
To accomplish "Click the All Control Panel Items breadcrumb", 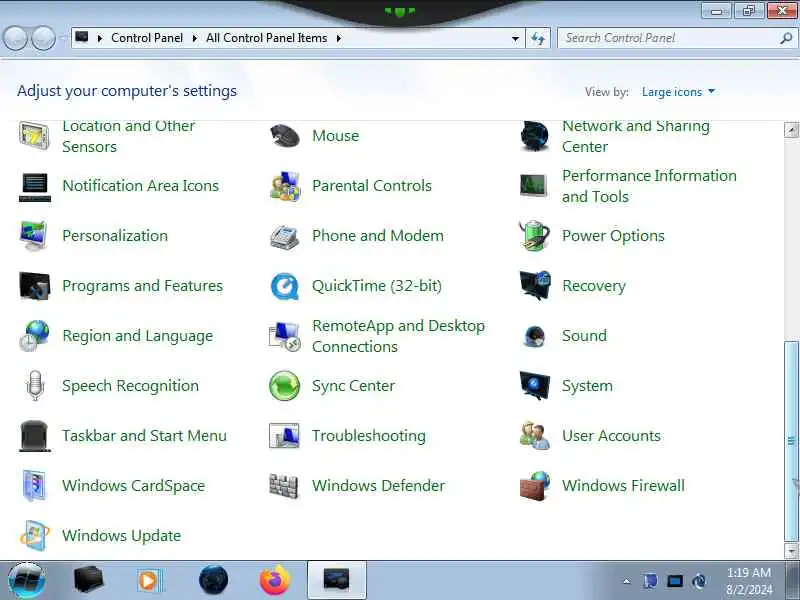I will [x=266, y=38].
